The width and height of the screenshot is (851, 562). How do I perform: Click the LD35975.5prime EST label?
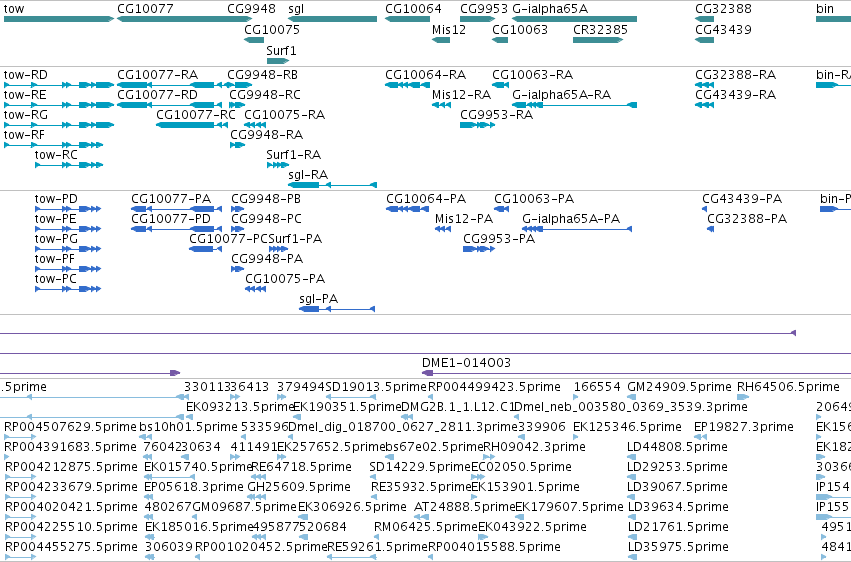coord(677,547)
